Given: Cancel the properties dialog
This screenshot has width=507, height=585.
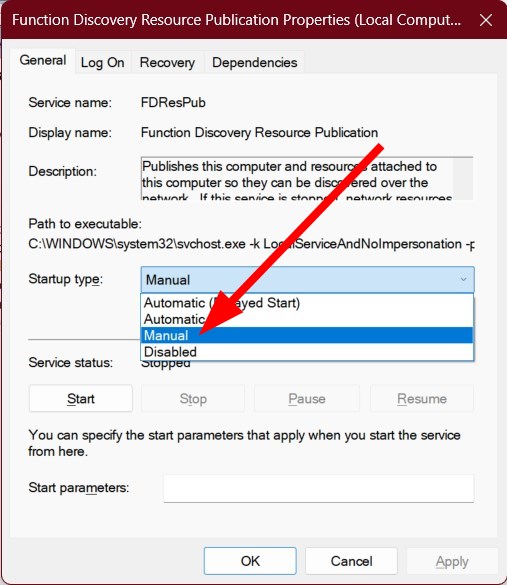Looking at the screenshot, I should [x=351, y=561].
